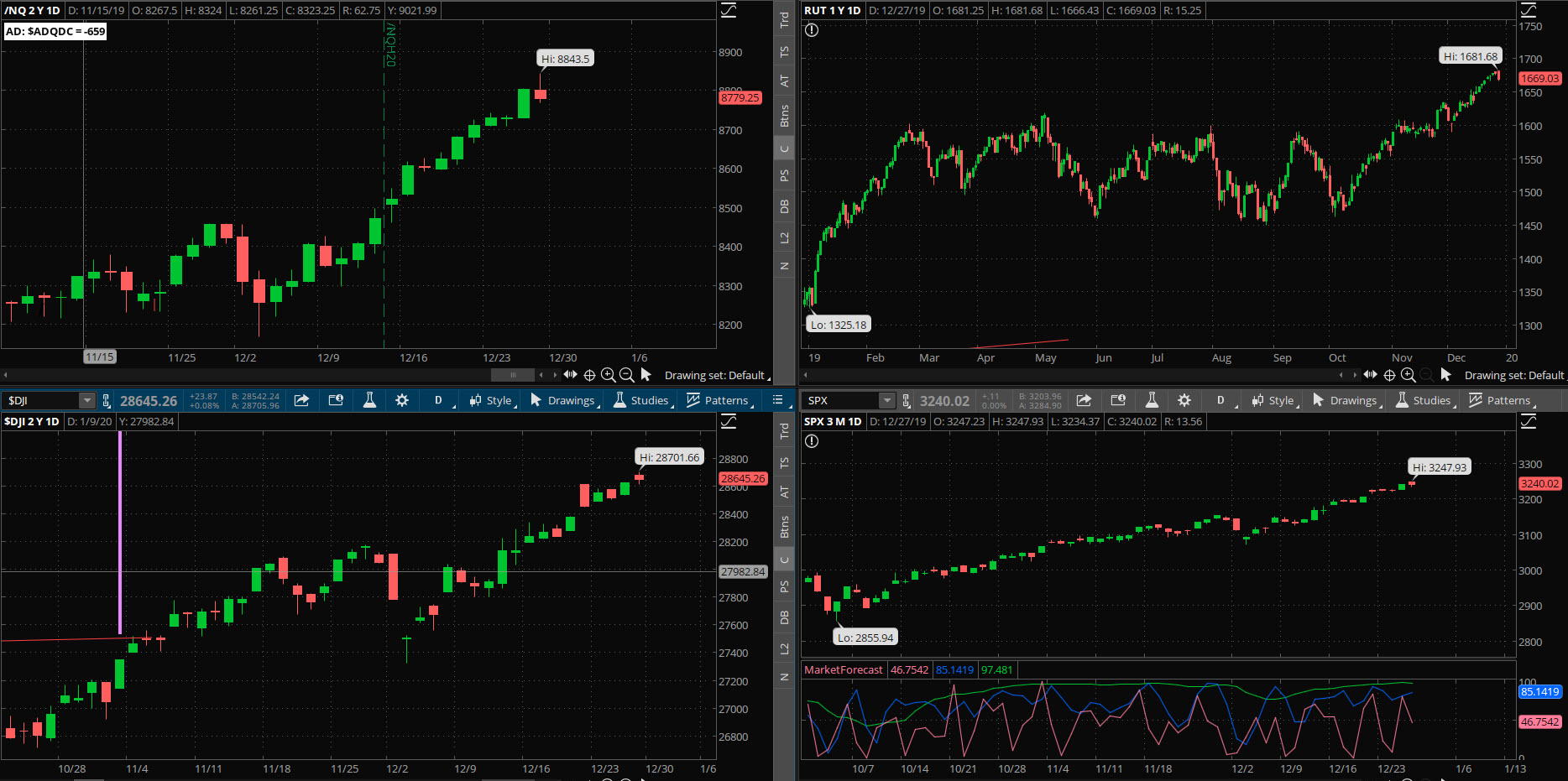
Task: Click price axis scale icon atop $DJI chart
Action: 729,421
